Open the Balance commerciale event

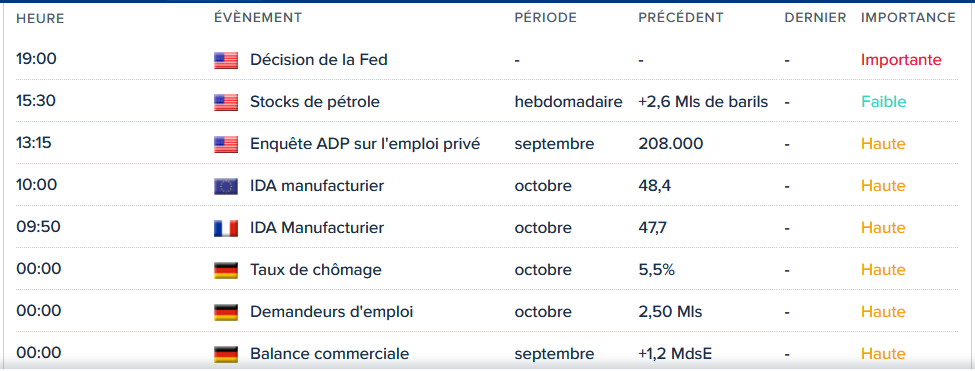[x=330, y=354]
